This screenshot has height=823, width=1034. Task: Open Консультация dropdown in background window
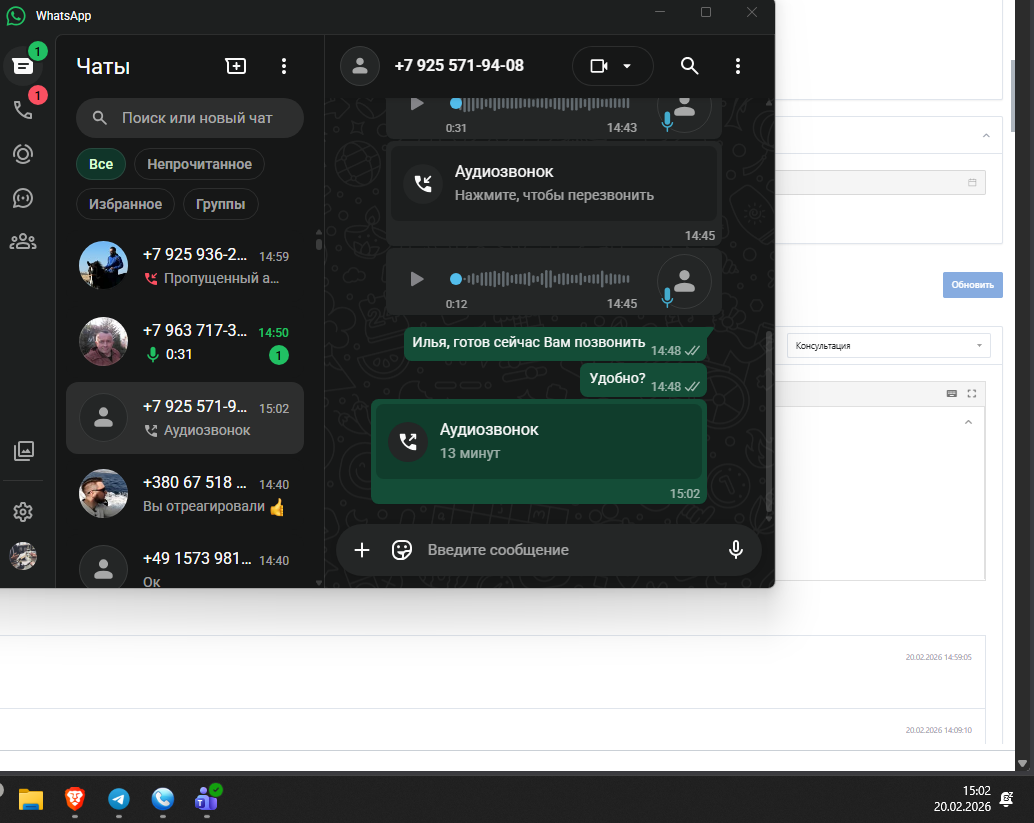click(x=888, y=346)
